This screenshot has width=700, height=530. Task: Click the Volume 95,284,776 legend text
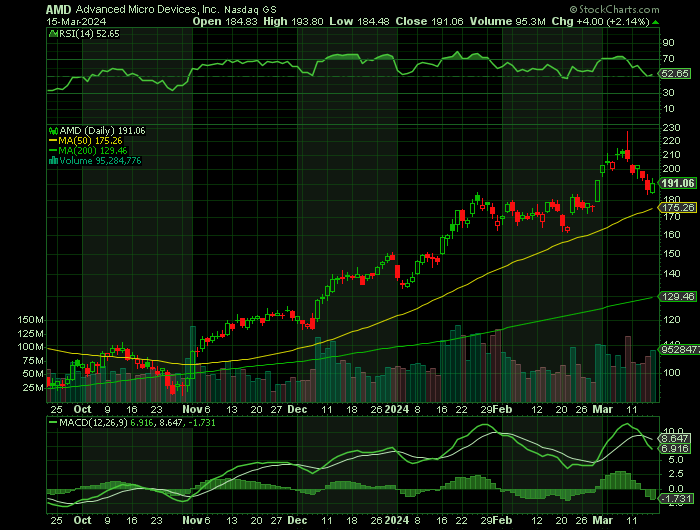100,161
